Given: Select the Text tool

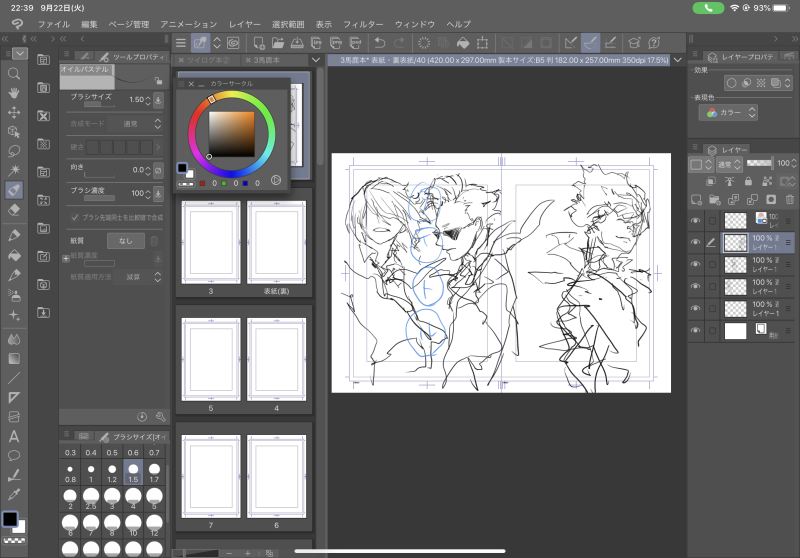Looking at the screenshot, I should point(14,437).
